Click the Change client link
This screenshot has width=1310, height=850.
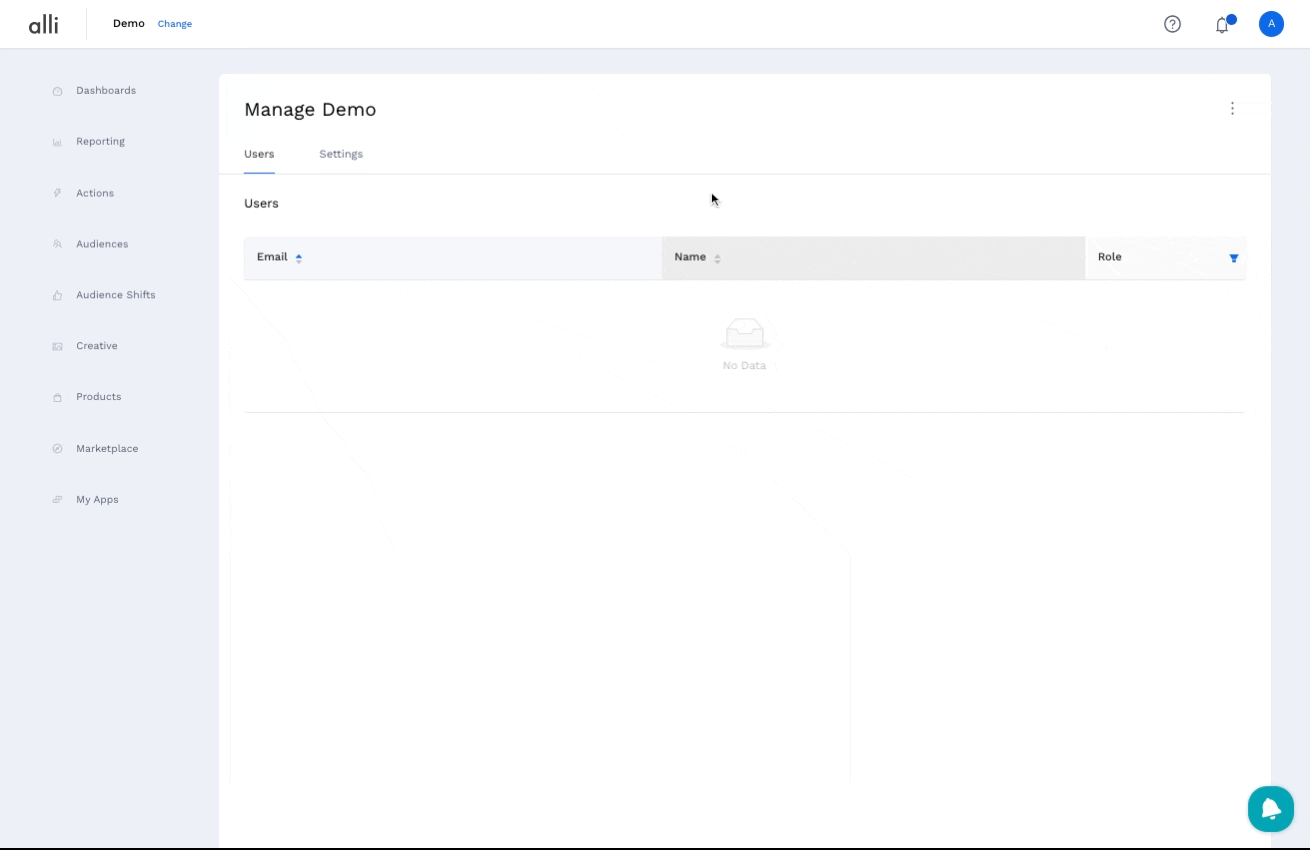pyautogui.click(x=174, y=24)
